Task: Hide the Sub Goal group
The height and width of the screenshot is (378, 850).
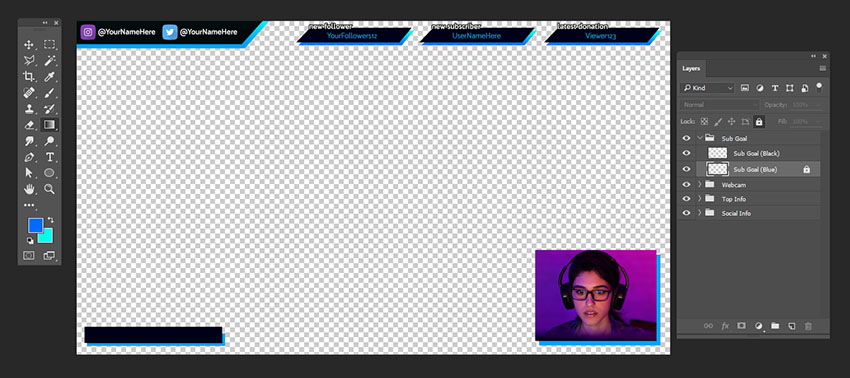Action: coord(686,138)
